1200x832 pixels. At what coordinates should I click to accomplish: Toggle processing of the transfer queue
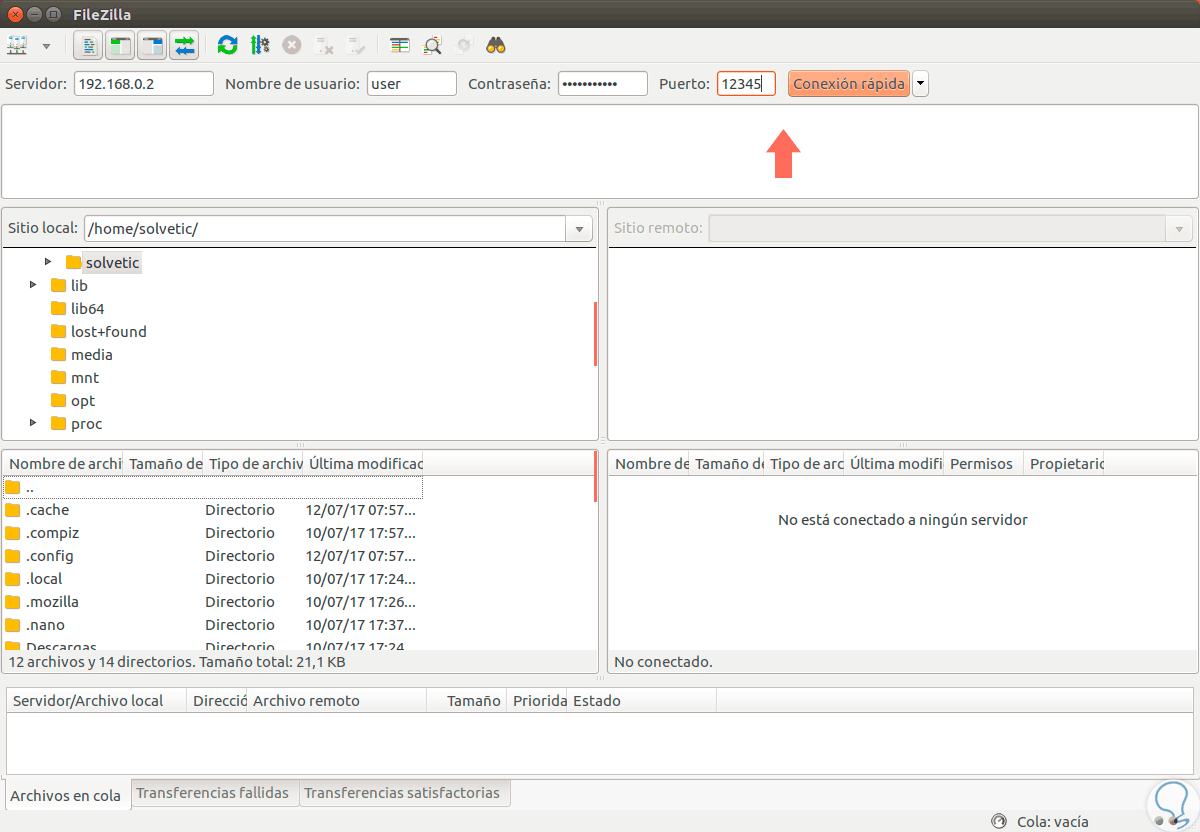[260, 45]
